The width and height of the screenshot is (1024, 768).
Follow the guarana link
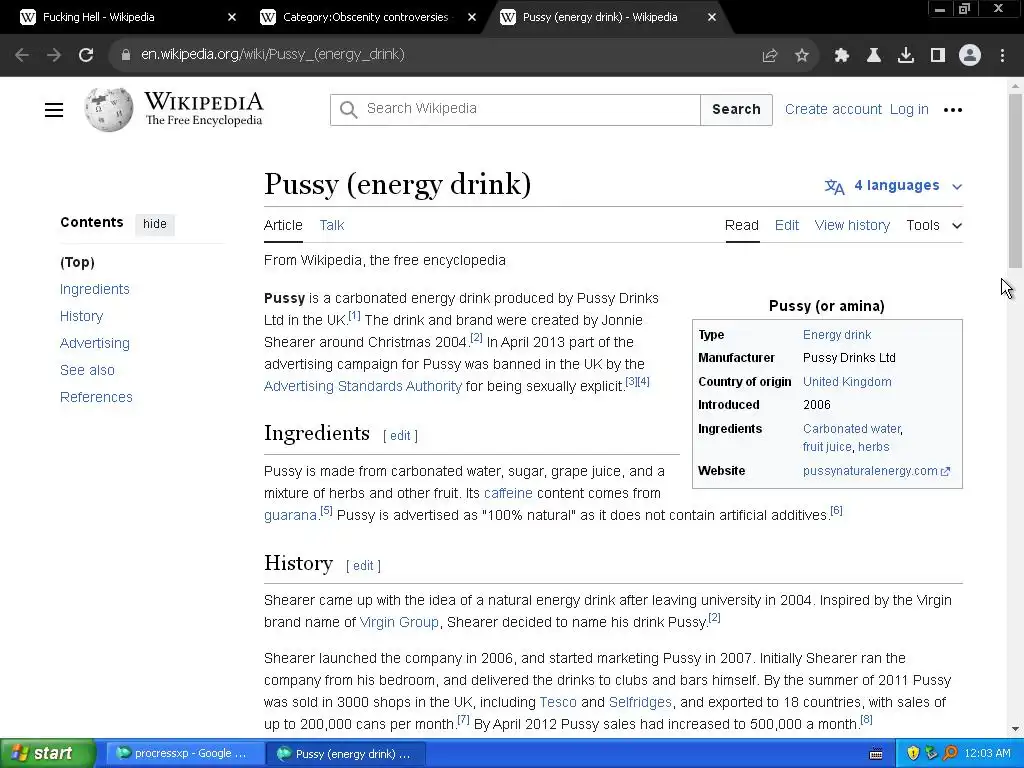pyautogui.click(x=290, y=515)
